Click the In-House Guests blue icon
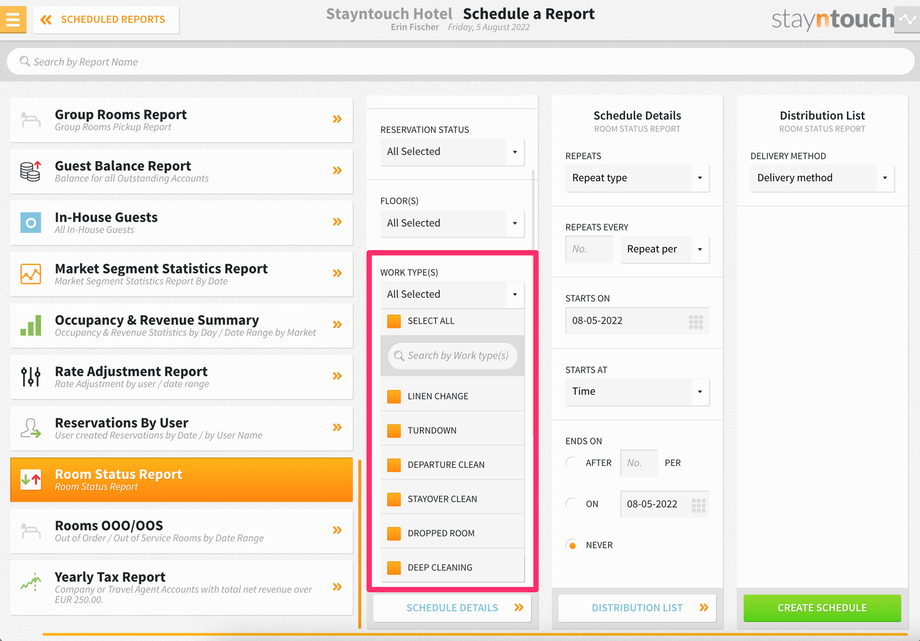 click(x=31, y=222)
